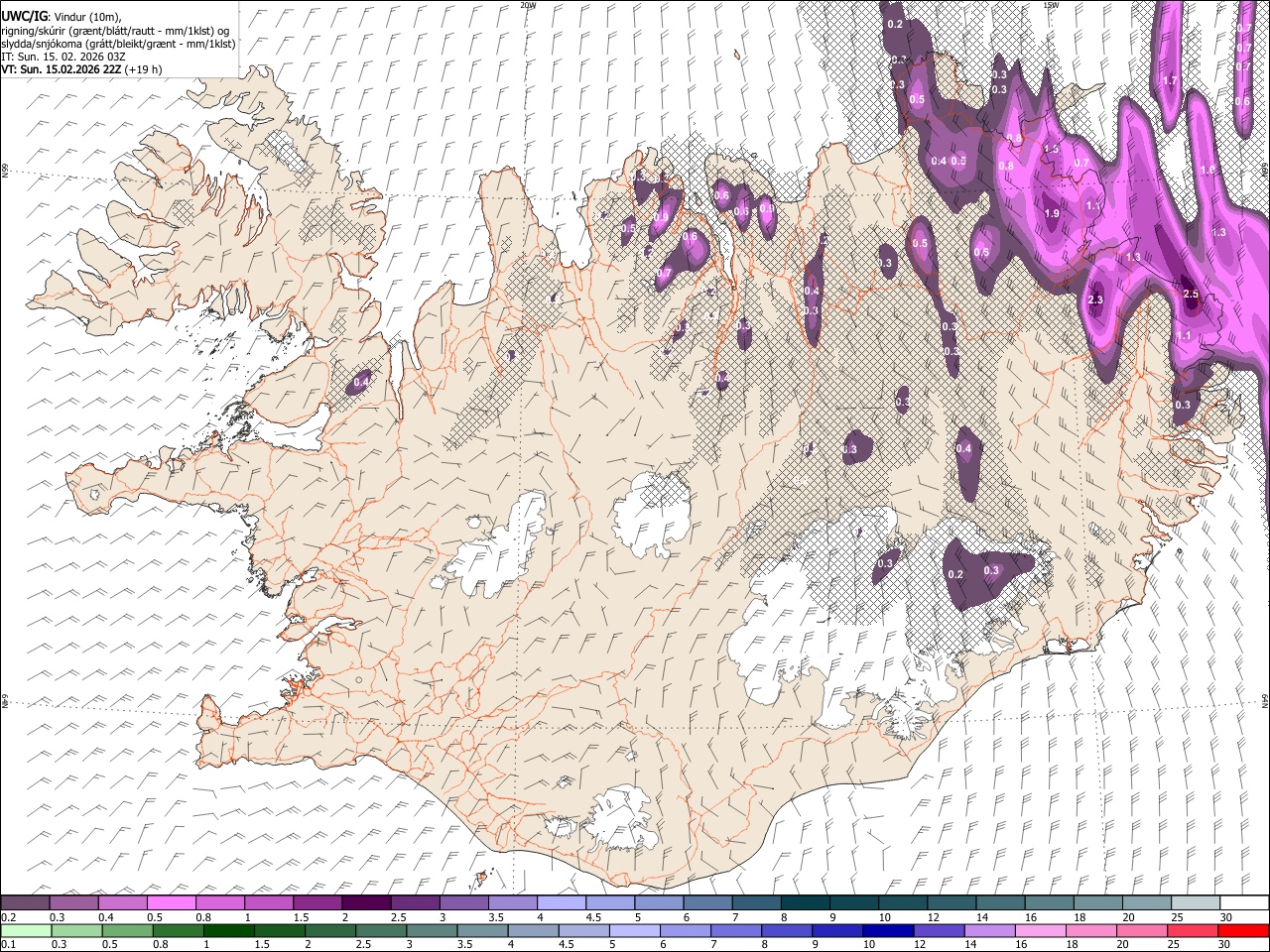
Task: Click the 0.4 value in the West Iceland patch
Action: (x=362, y=383)
